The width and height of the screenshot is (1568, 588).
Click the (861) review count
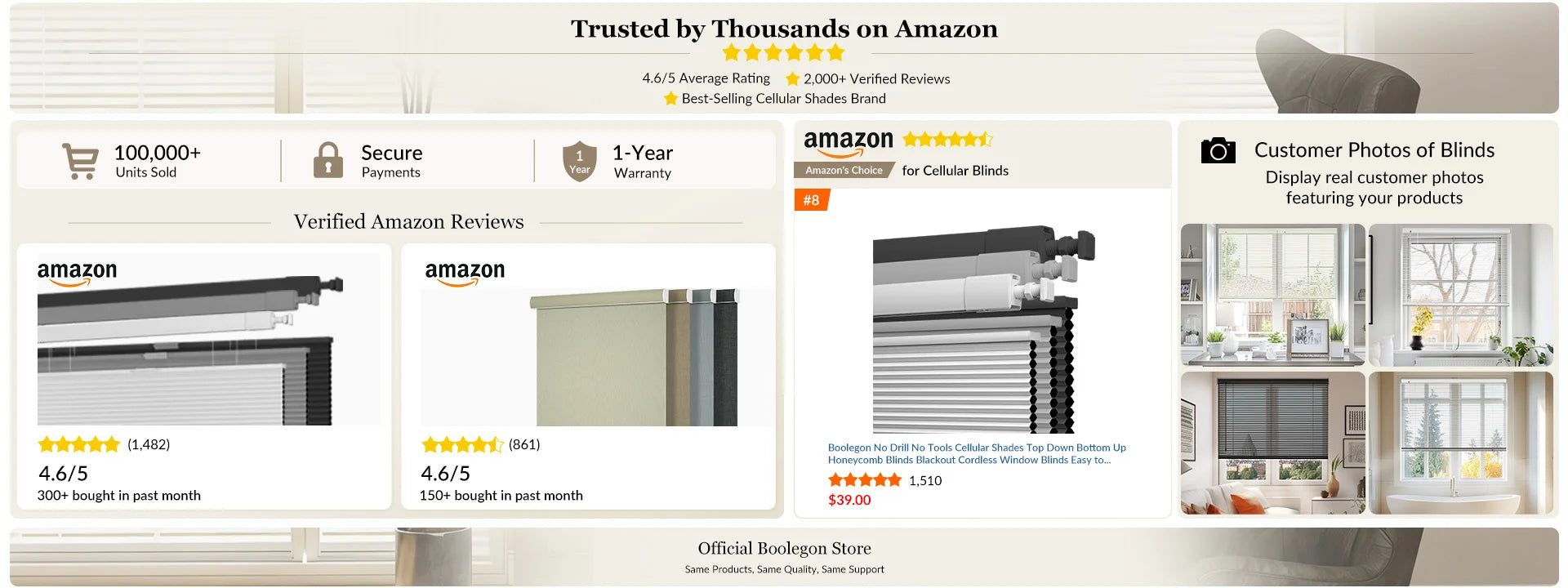(x=524, y=444)
